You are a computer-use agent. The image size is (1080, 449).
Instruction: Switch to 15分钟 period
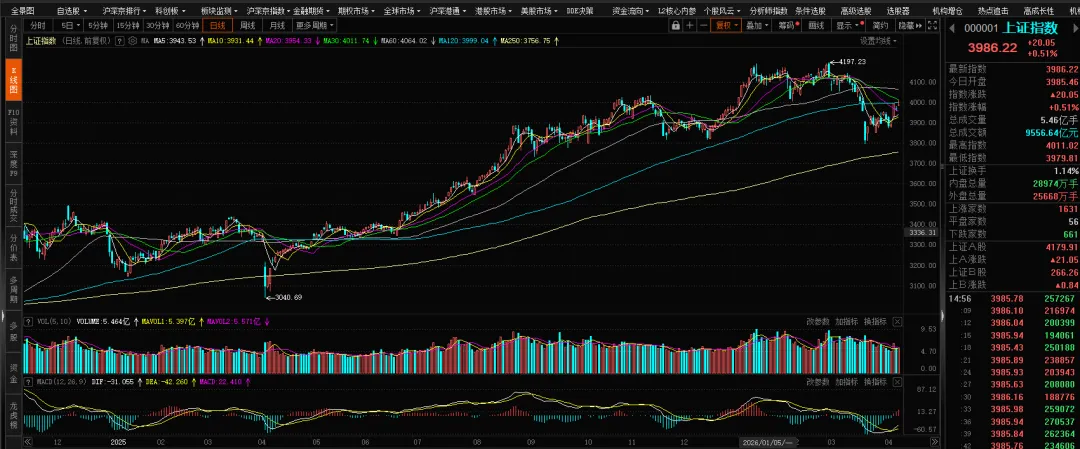click(x=127, y=25)
